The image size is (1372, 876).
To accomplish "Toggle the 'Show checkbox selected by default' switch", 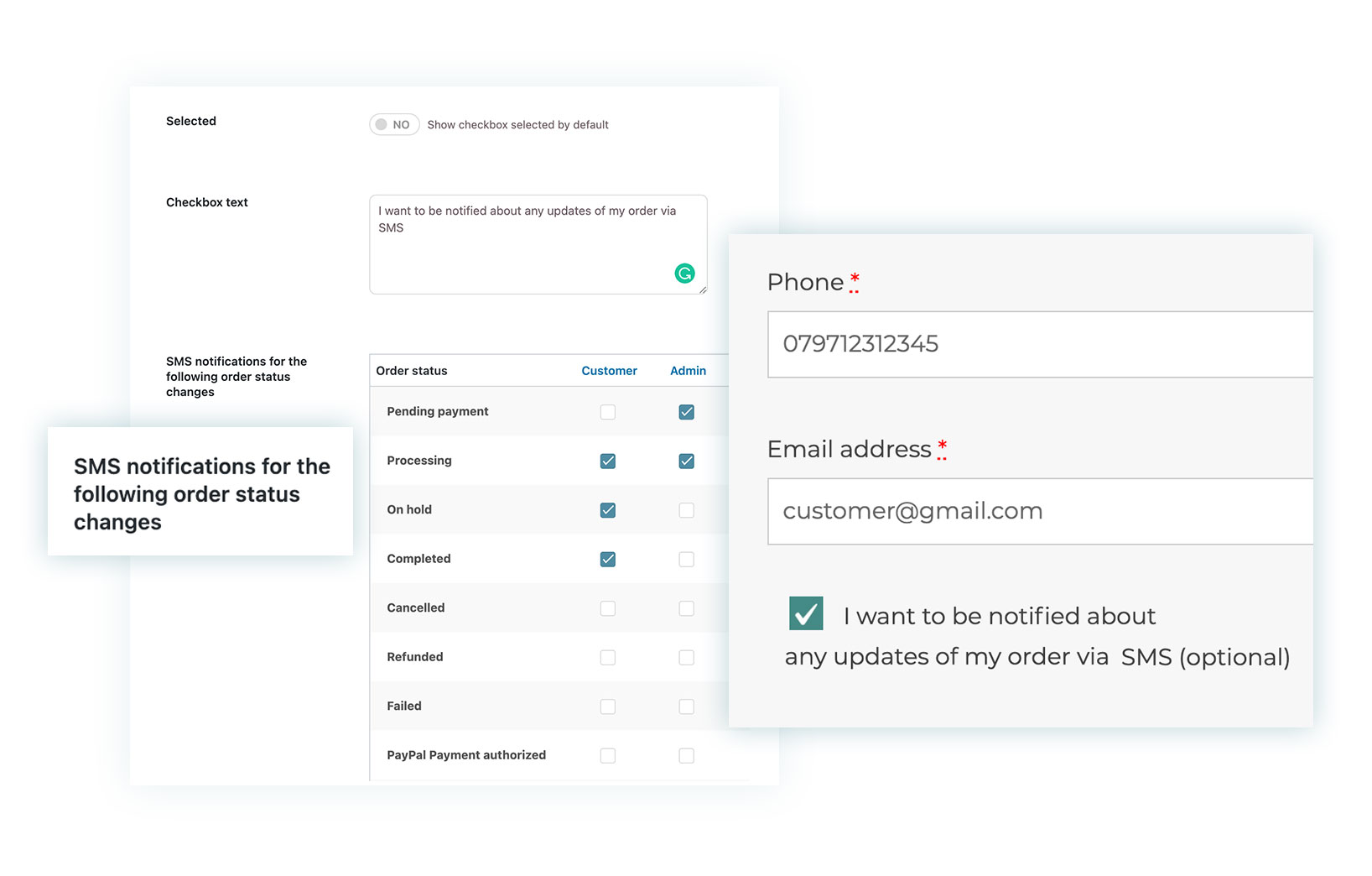I will tap(394, 125).
